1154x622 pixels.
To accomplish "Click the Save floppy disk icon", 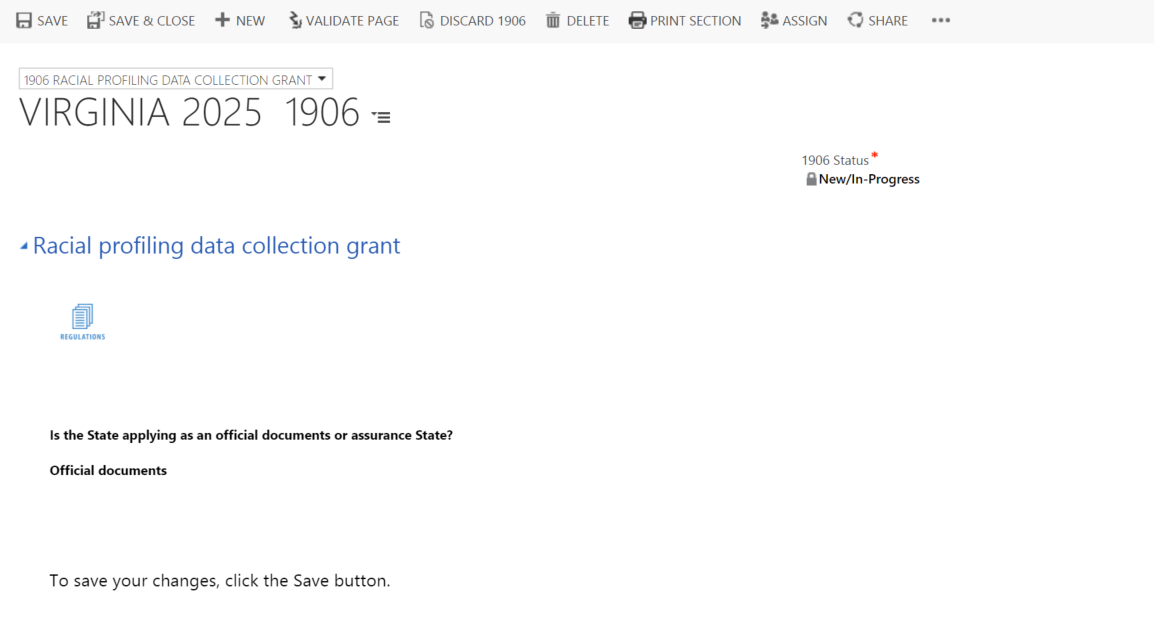I will (24, 20).
